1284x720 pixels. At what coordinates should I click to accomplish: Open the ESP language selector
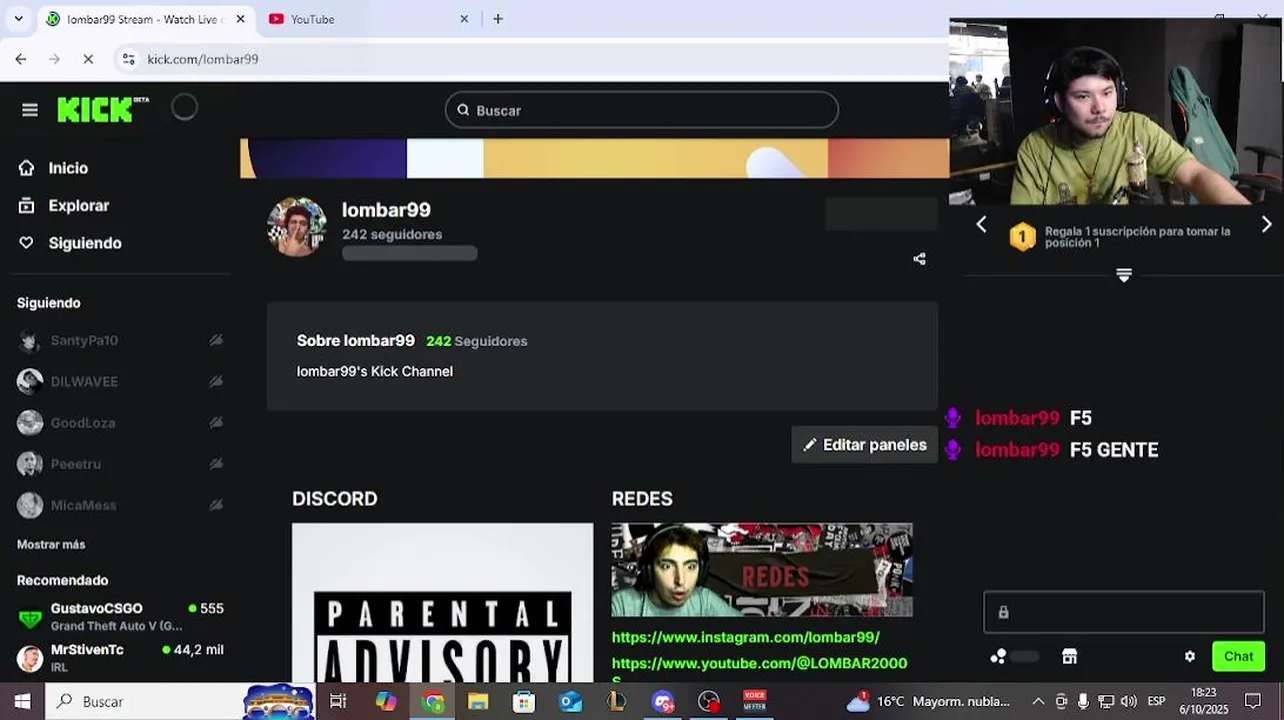[x=1156, y=701]
